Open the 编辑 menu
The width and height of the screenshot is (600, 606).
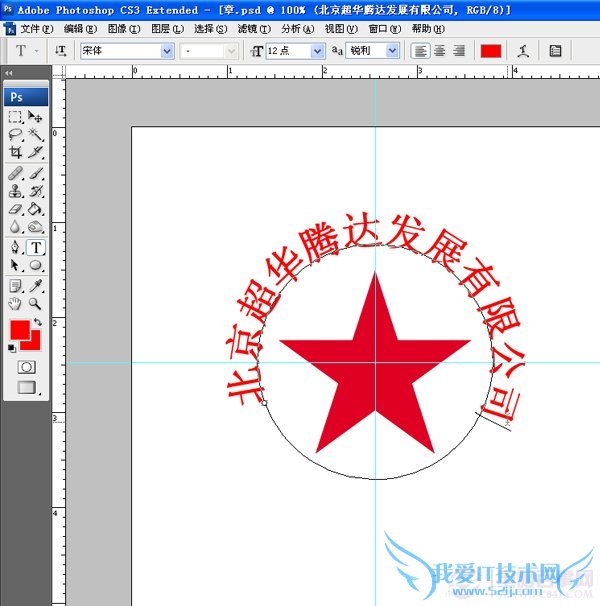(80, 29)
